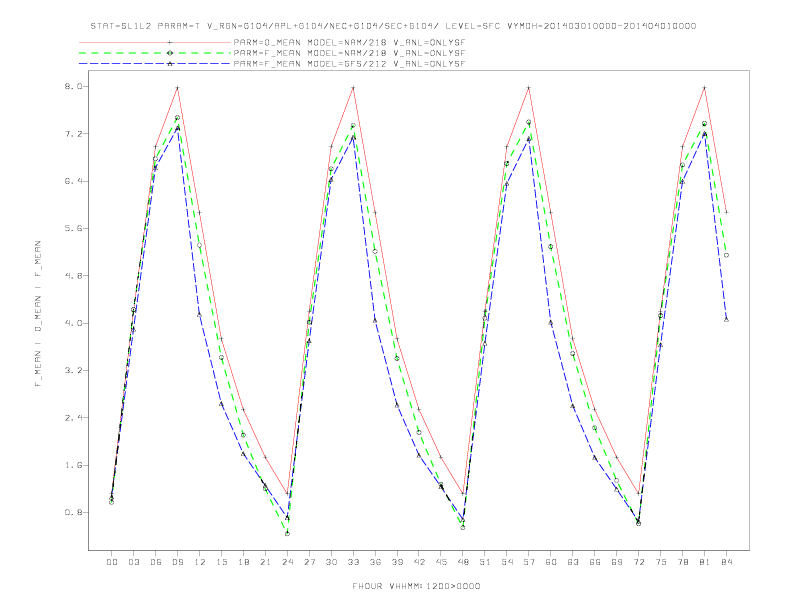The height and width of the screenshot is (612, 792).
Task: Select the PARM=O_MEAN MODEL=NAM/218 legend label
Action: pyautogui.click(x=349, y=42)
